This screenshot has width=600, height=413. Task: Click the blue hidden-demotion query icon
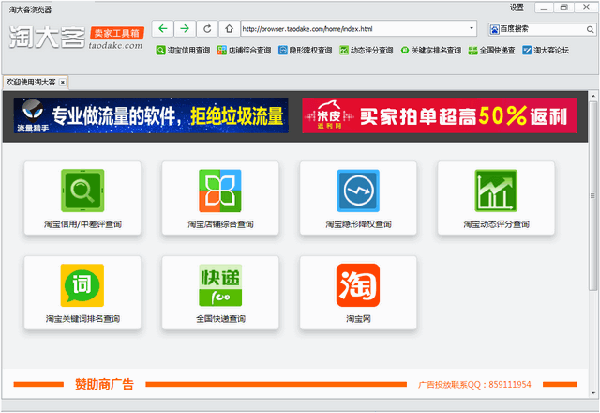tap(358, 191)
